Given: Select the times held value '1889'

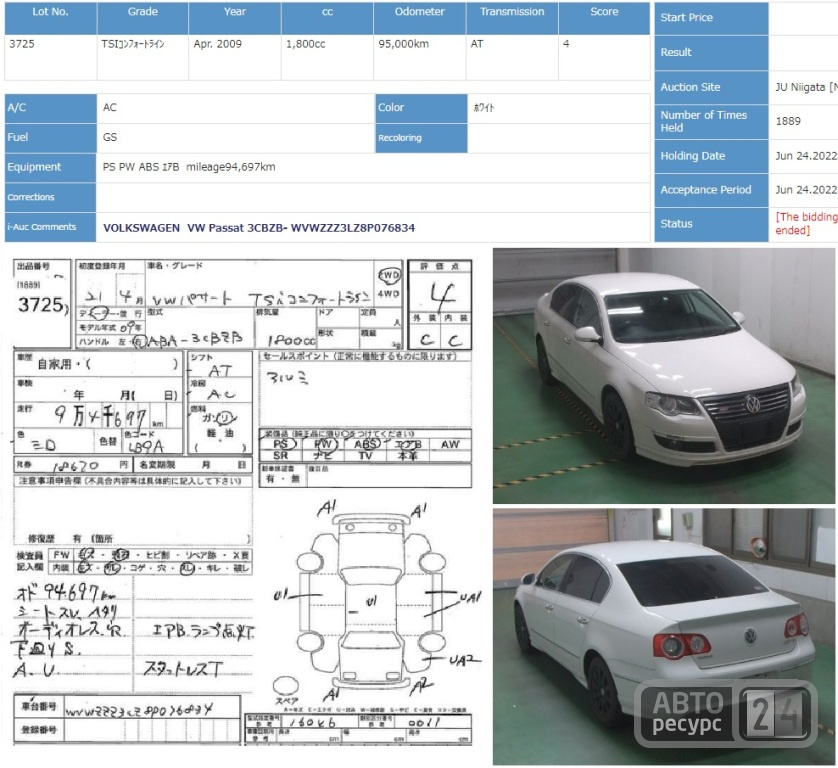Looking at the screenshot, I should click(788, 121).
